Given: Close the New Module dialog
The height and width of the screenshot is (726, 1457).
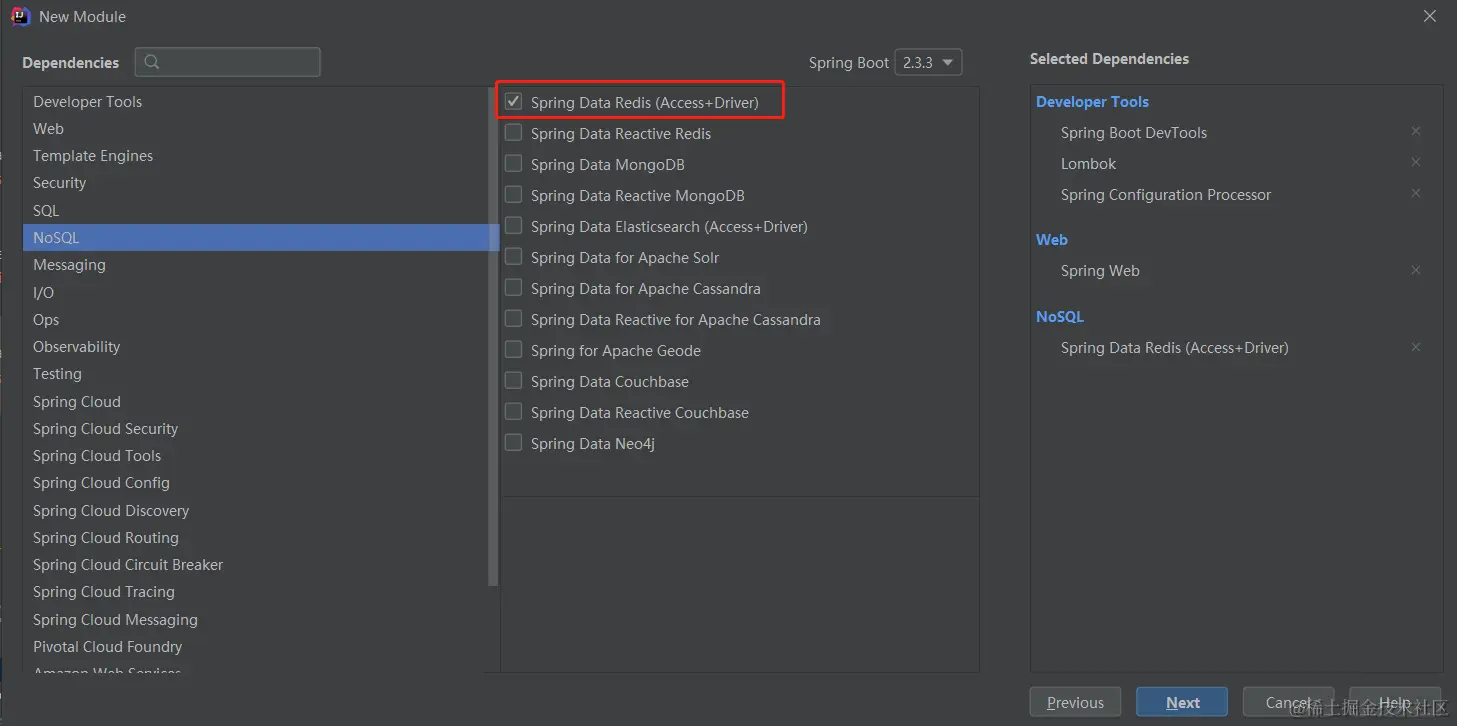Looking at the screenshot, I should (x=1430, y=16).
